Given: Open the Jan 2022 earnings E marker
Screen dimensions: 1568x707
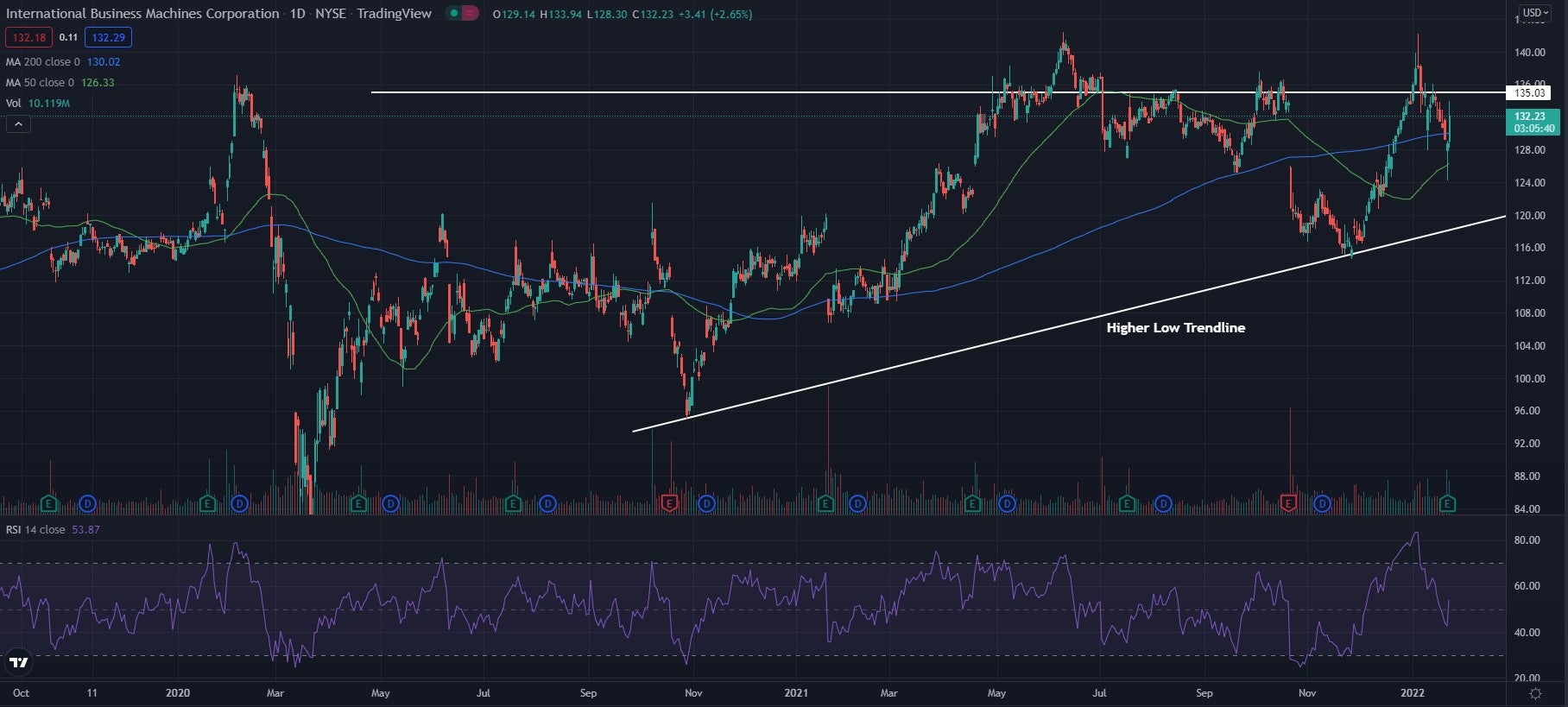Looking at the screenshot, I should pos(1448,503).
